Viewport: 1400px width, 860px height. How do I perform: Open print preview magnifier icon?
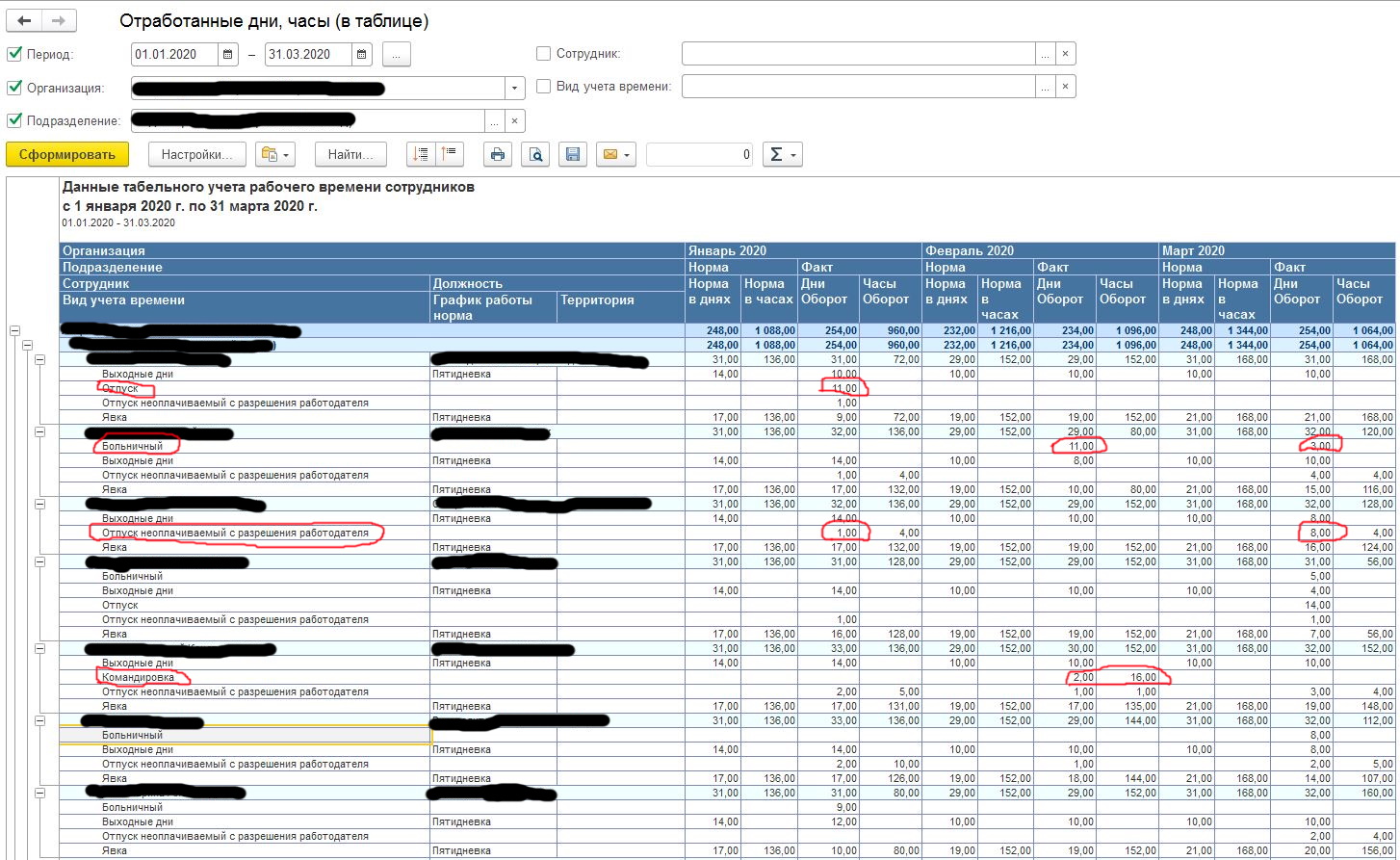point(536,154)
